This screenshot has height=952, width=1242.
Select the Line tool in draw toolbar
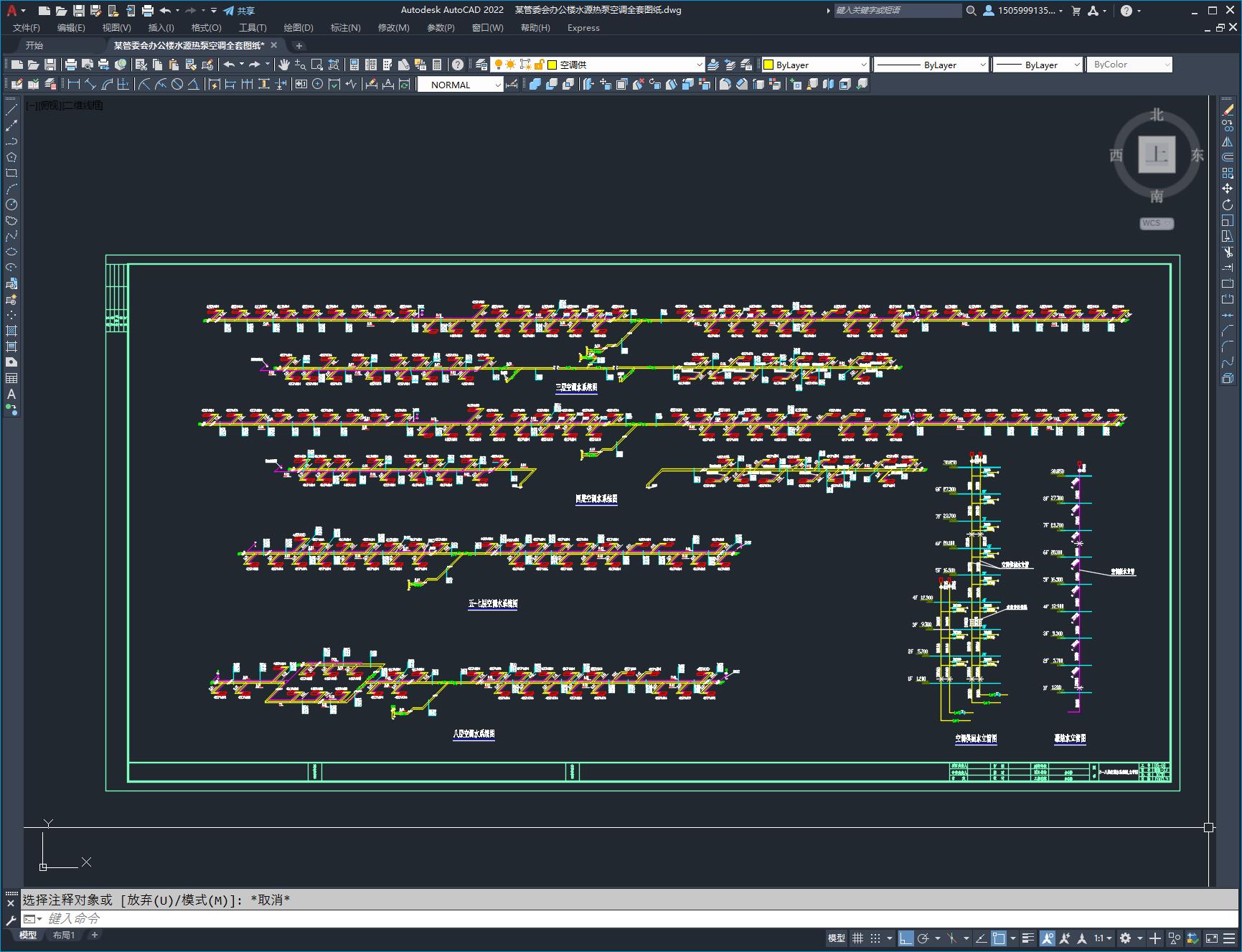11,110
